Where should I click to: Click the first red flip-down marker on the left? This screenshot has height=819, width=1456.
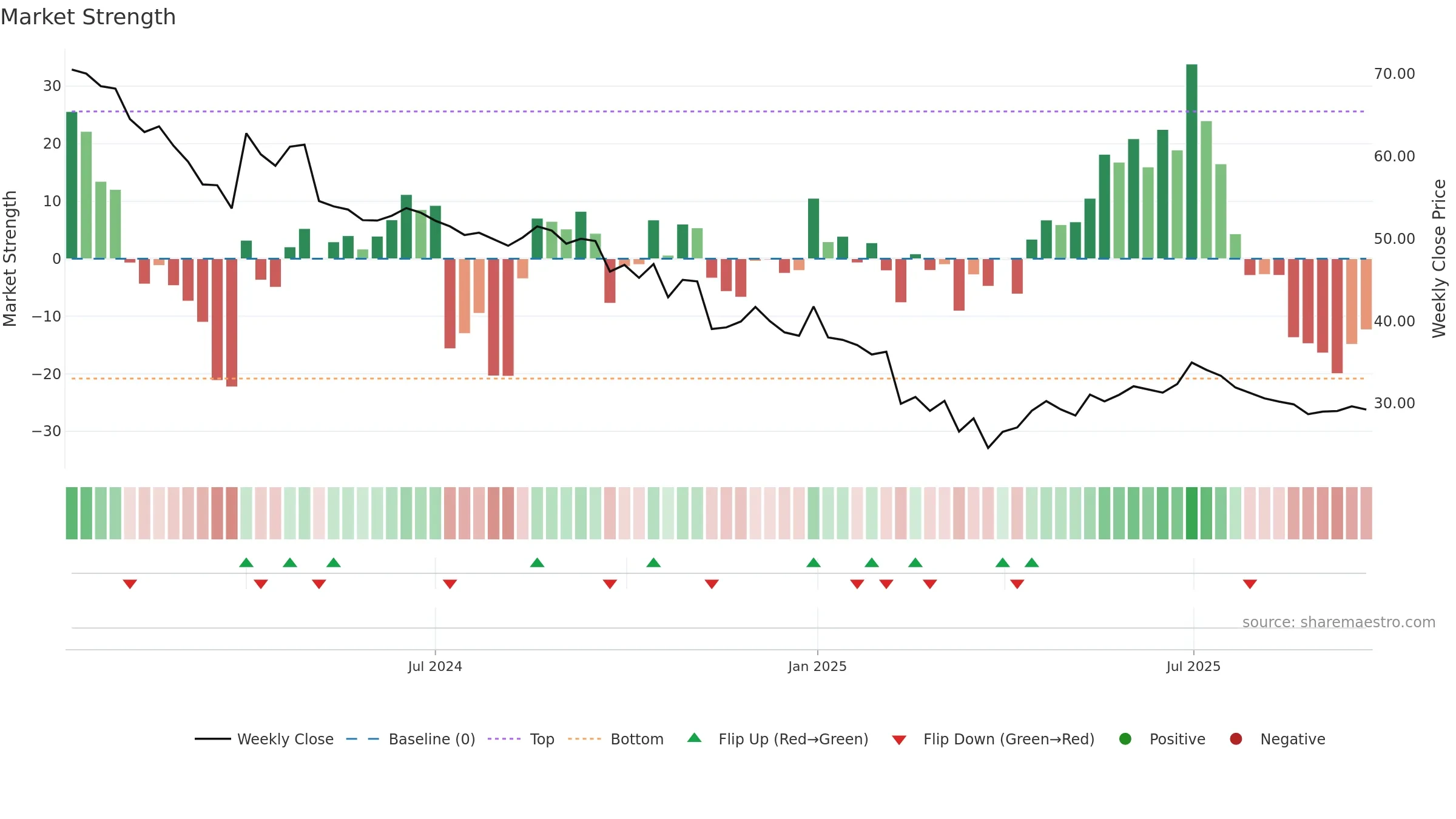point(130,584)
